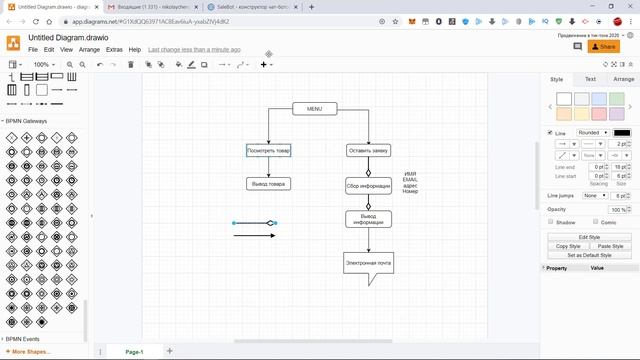Open the connection arrow style dropdown

coord(224,64)
